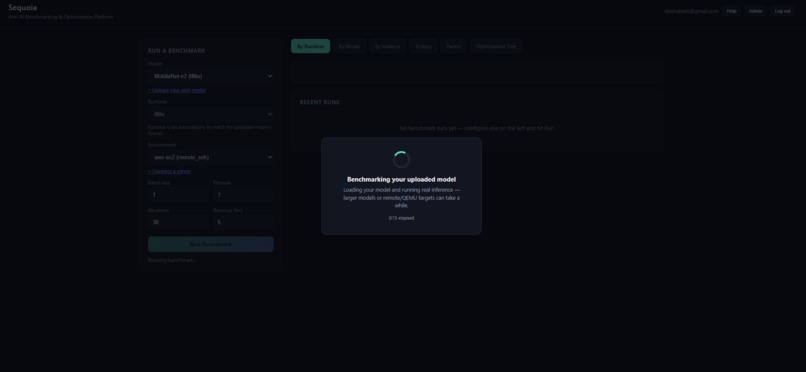Click the Log out button

783,11
